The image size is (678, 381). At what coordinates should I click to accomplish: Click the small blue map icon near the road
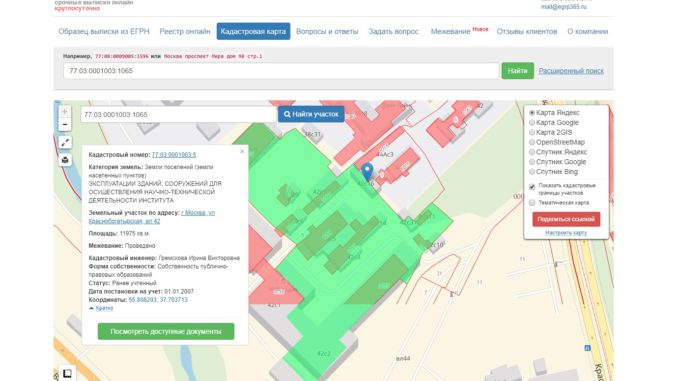(x=587, y=348)
